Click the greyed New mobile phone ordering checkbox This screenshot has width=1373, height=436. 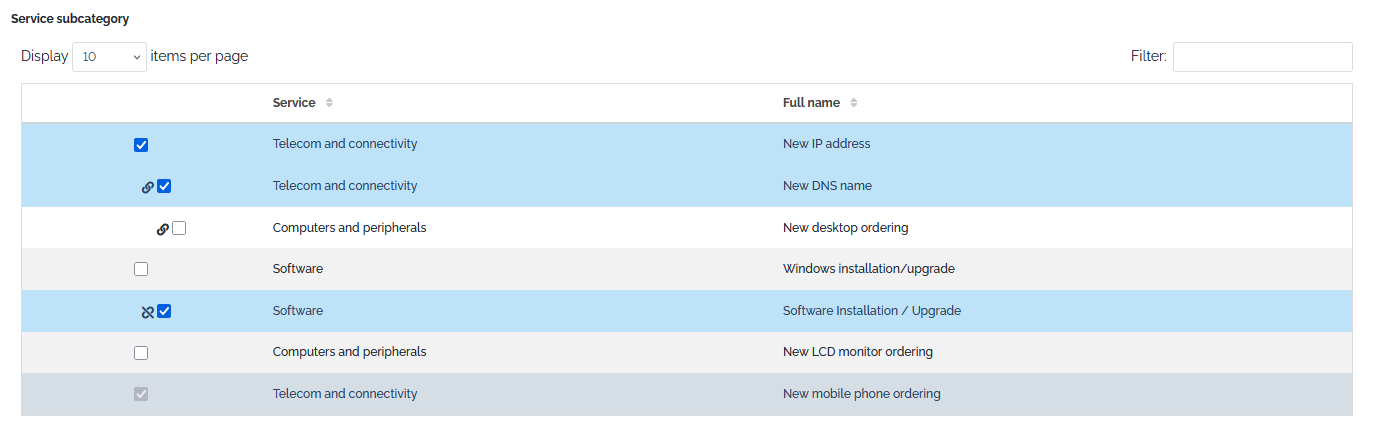pyautogui.click(x=141, y=394)
